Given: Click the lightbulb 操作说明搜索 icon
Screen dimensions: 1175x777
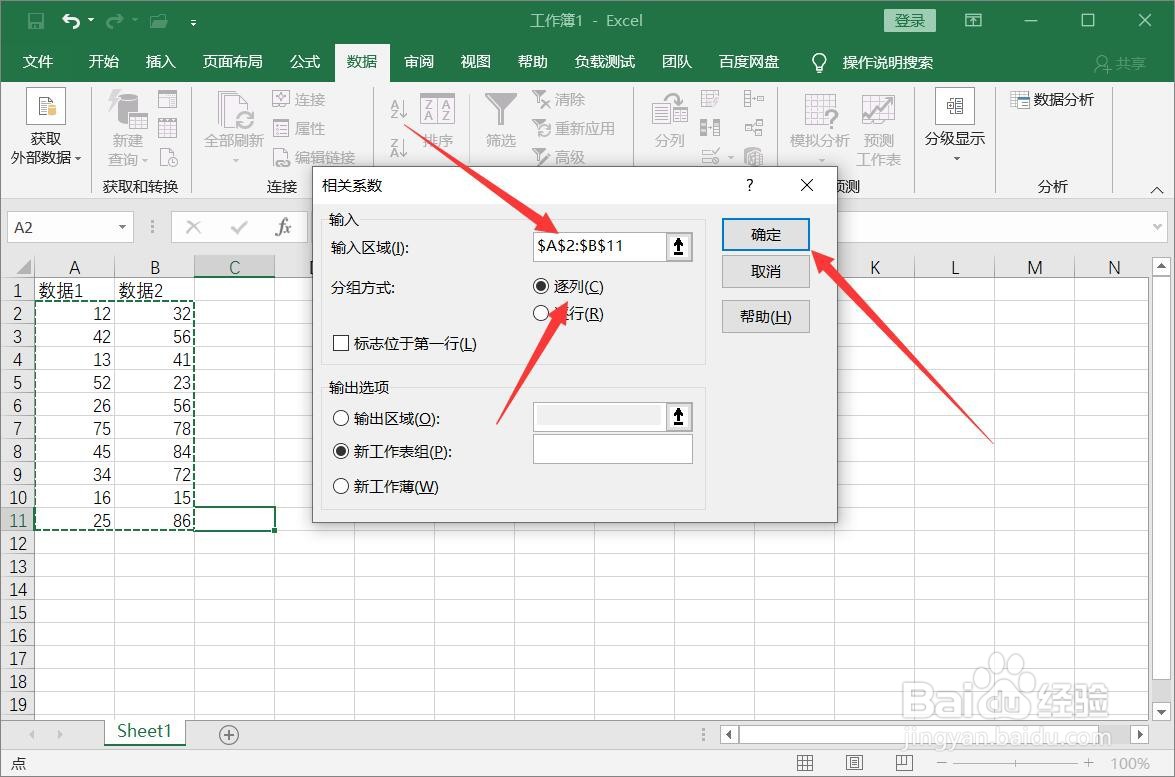Looking at the screenshot, I should pyautogui.click(x=819, y=62).
